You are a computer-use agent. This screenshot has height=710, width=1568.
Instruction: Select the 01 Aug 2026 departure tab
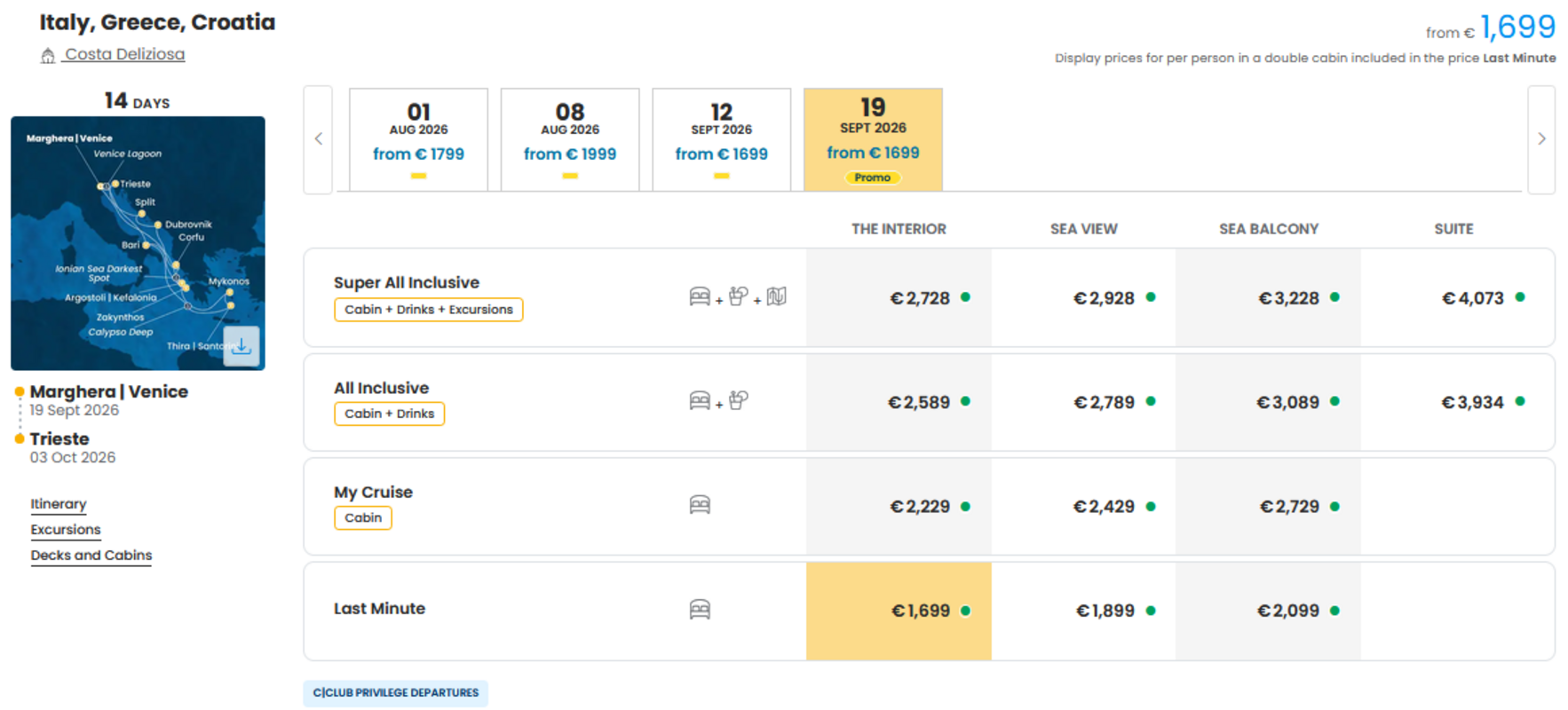(418, 139)
